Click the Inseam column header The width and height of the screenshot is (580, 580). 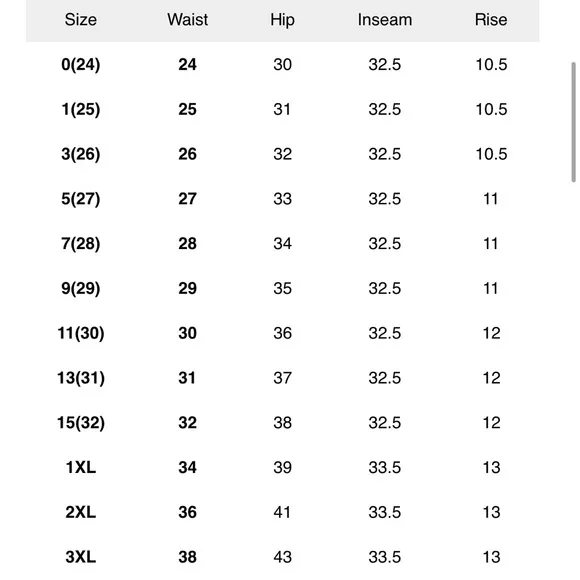tap(385, 20)
